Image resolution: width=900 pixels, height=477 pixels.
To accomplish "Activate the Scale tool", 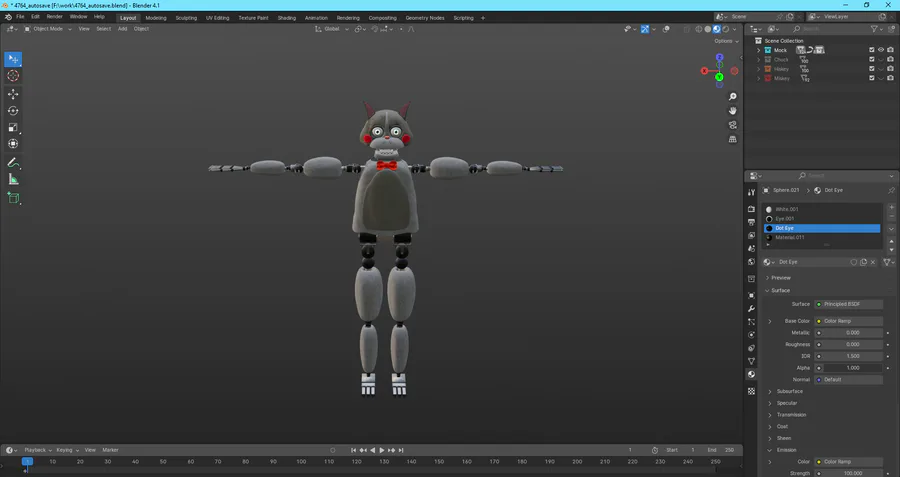I will [13, 127].
